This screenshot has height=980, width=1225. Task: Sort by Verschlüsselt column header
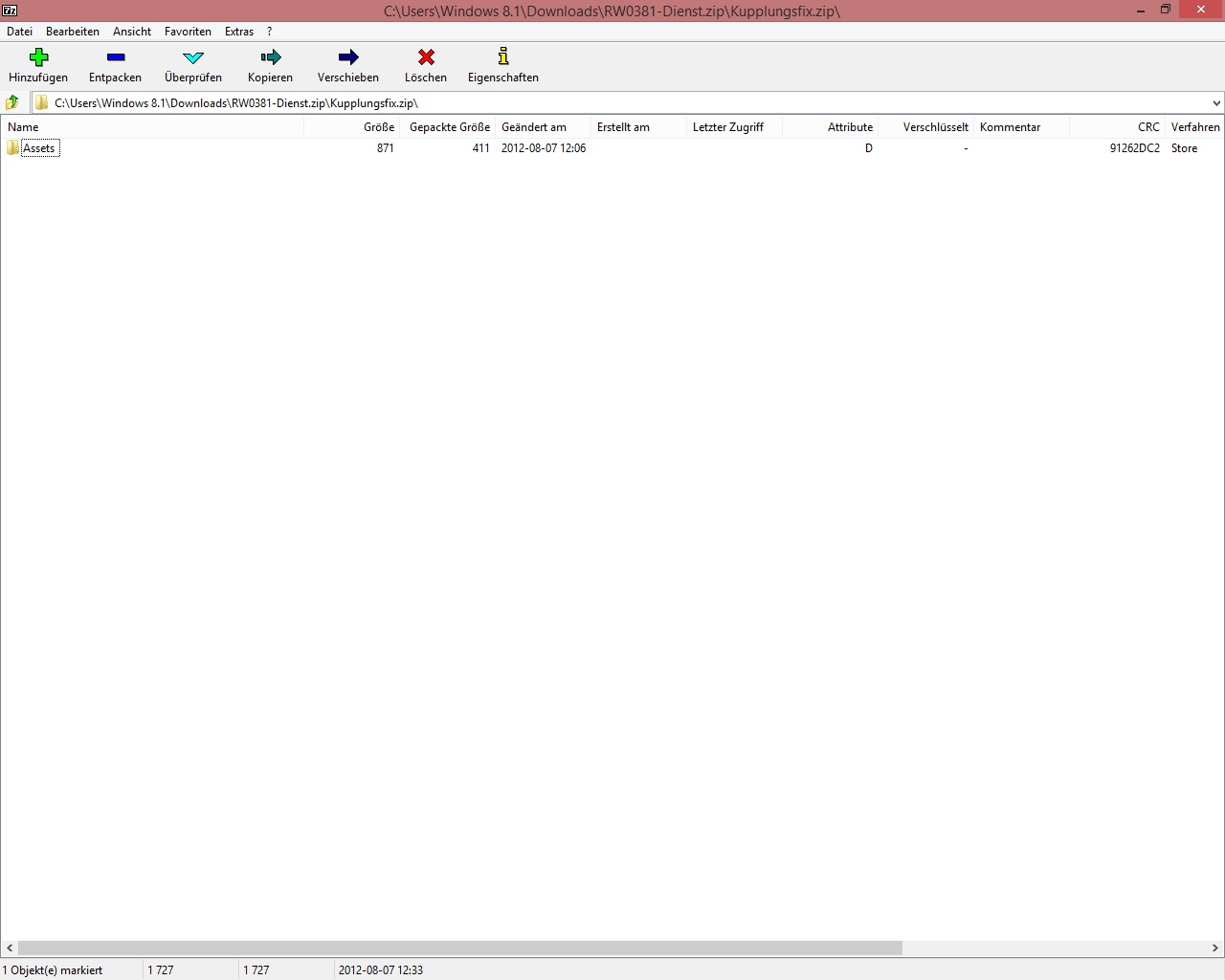926,127
